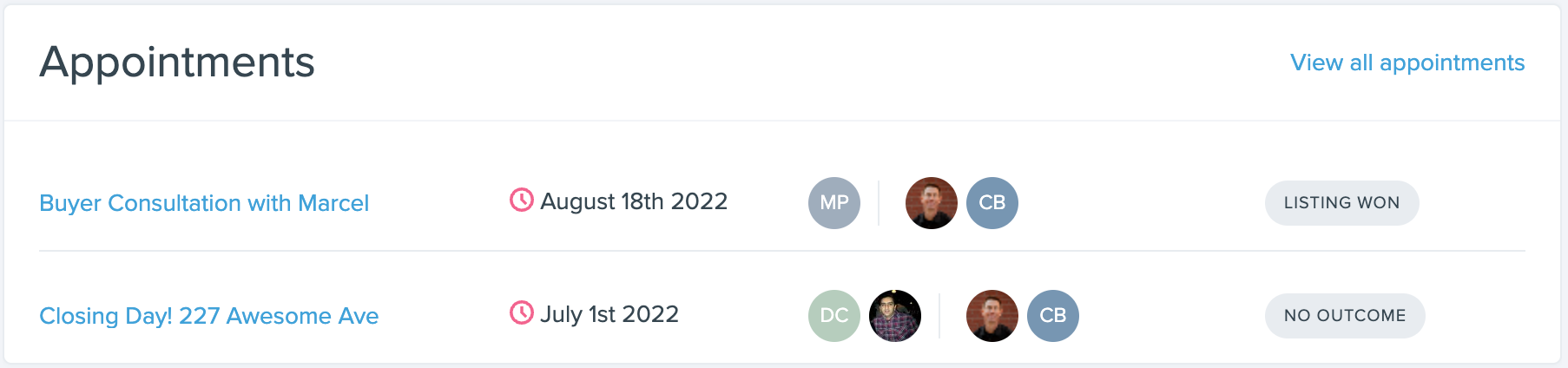Click agent photo avatar left of CB in Closing Day row
This screenshot has width=1568, height=368.
pyautogui.click(x=992, y=316)
